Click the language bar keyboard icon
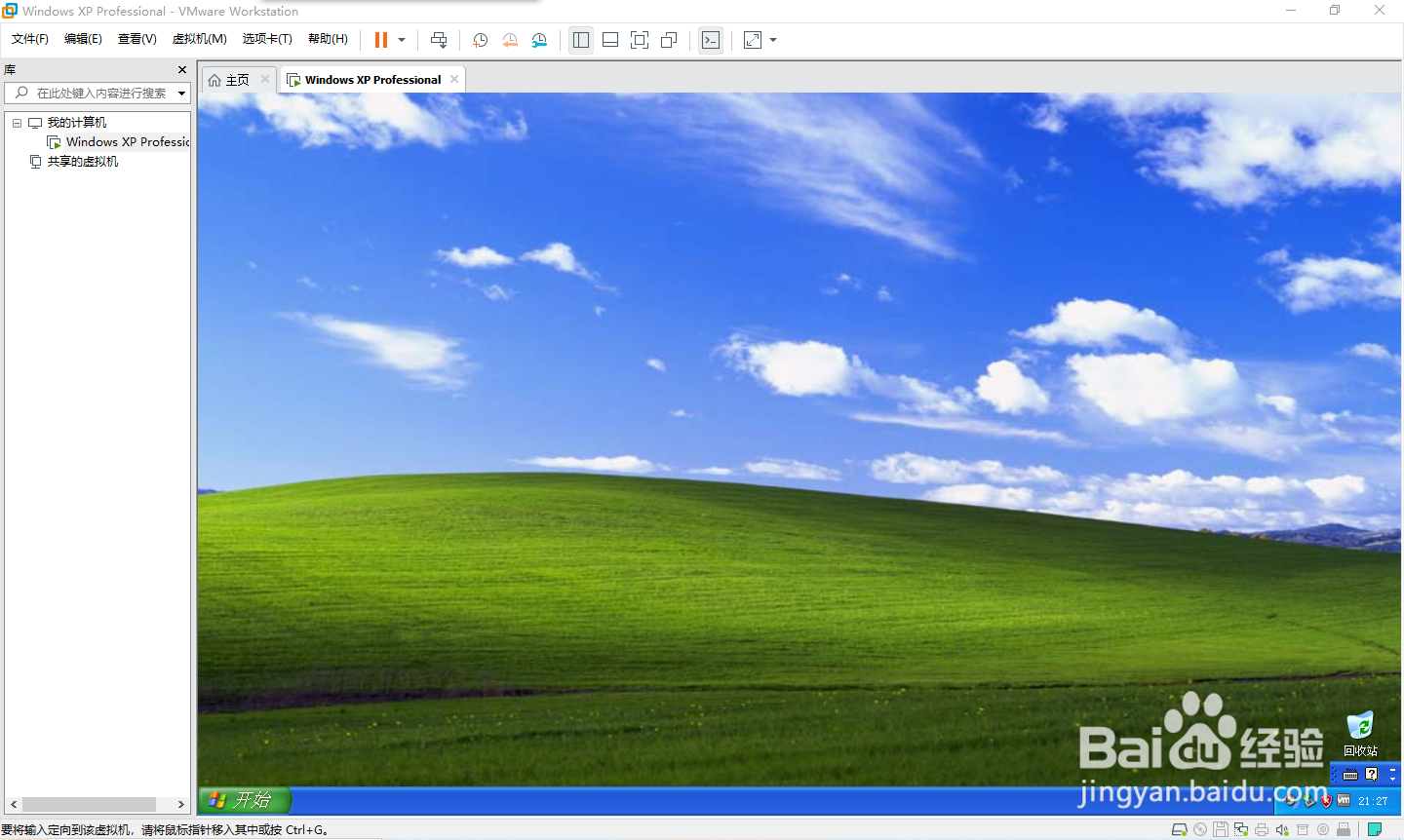The height and width of the screenshot is (840, 1404). pyautogui.click(x=1350, y=775)
